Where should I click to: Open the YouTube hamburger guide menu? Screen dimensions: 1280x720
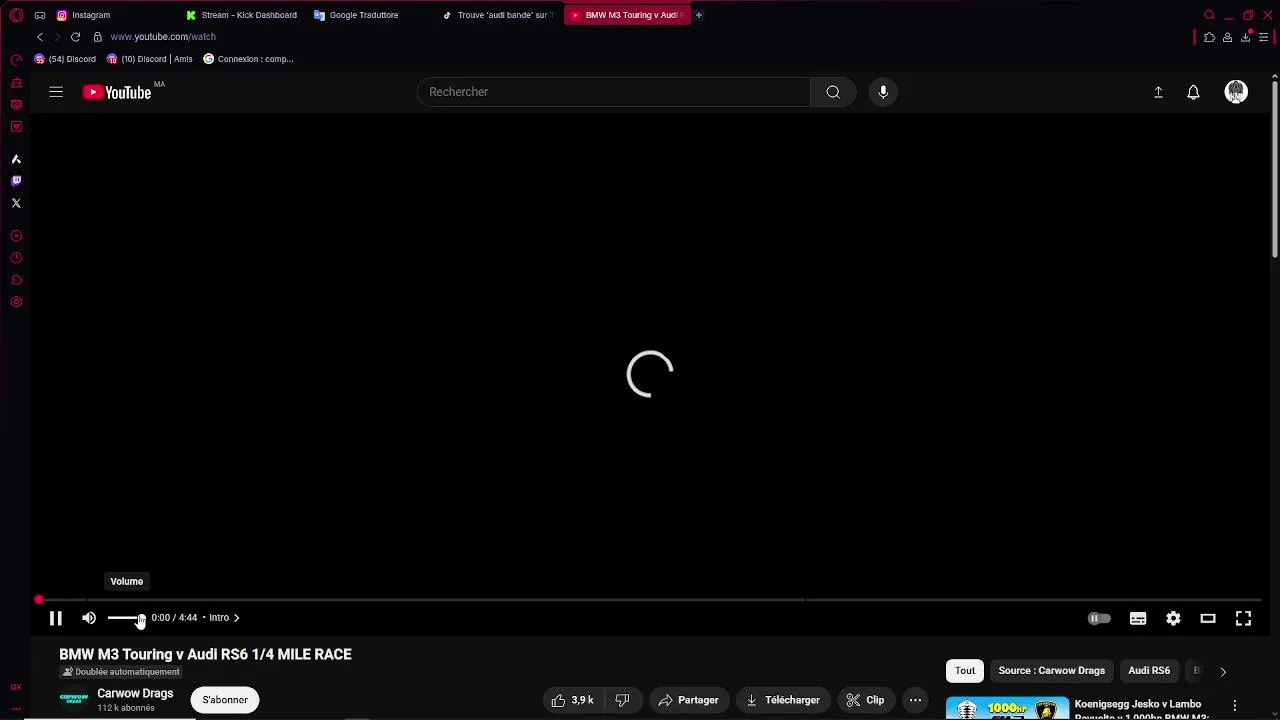(56, 92)
